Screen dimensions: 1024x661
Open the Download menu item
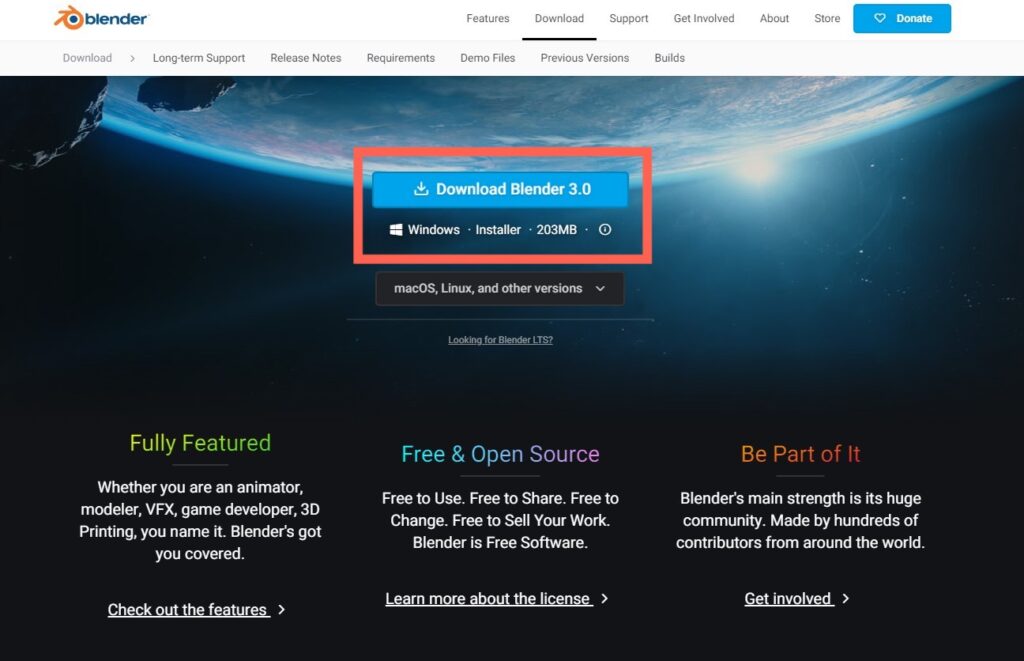point(559,18)
